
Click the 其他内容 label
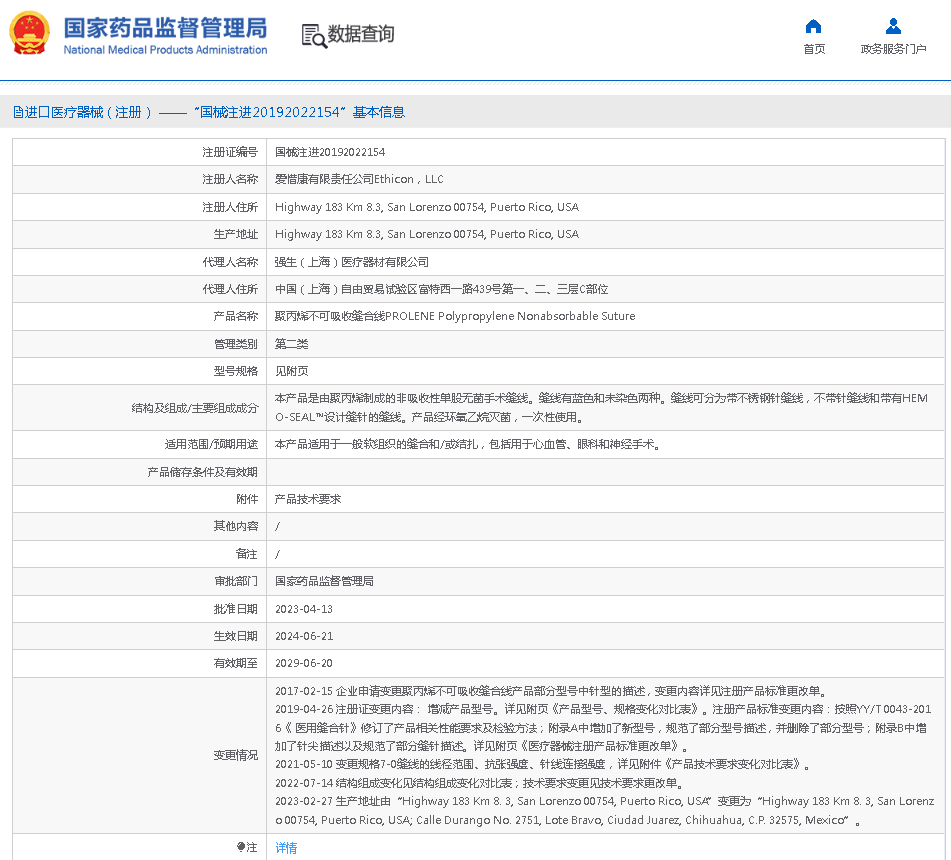point(235,526)
